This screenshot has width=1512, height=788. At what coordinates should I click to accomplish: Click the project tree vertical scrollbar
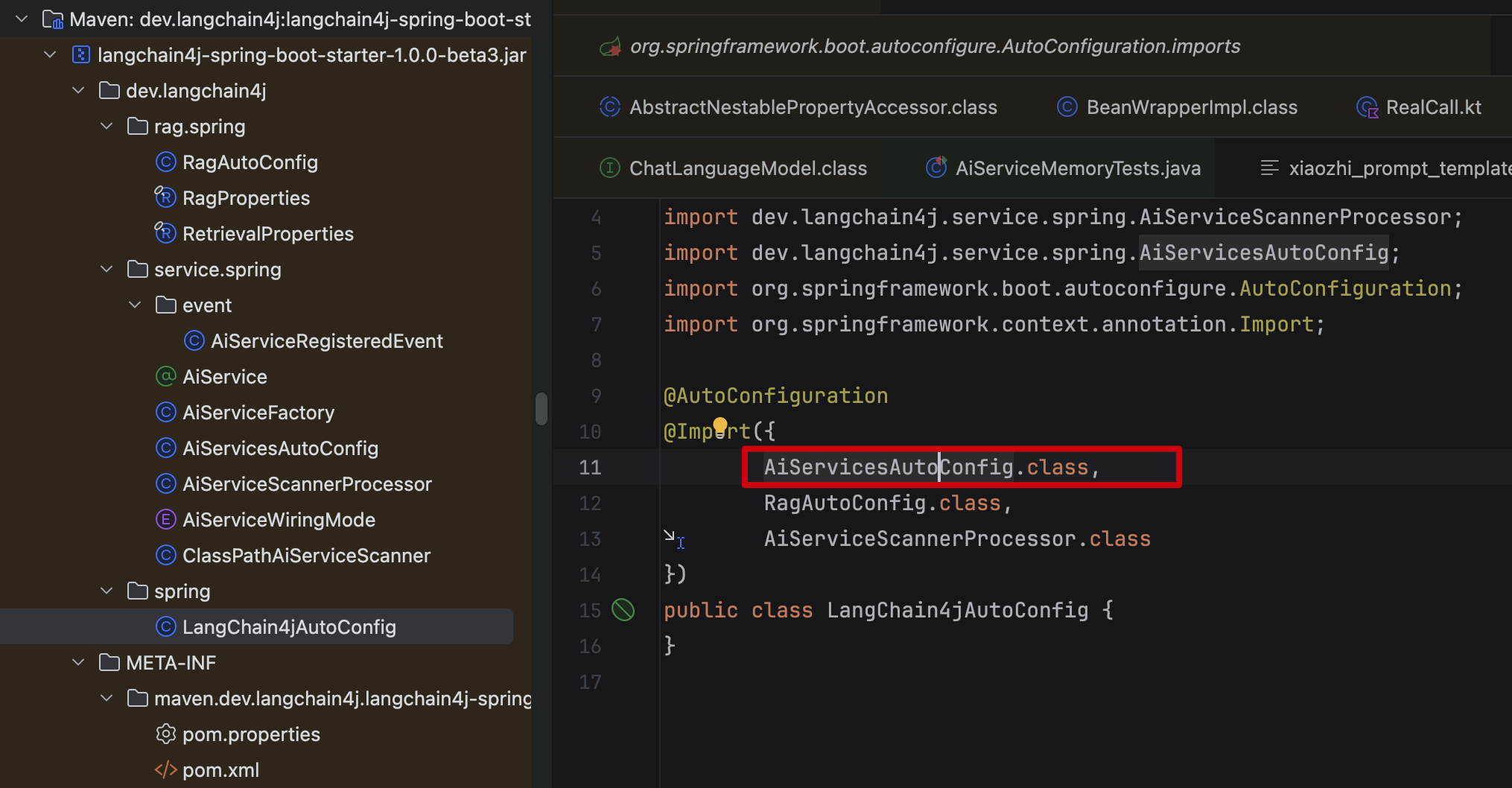(x=541, y=408)
